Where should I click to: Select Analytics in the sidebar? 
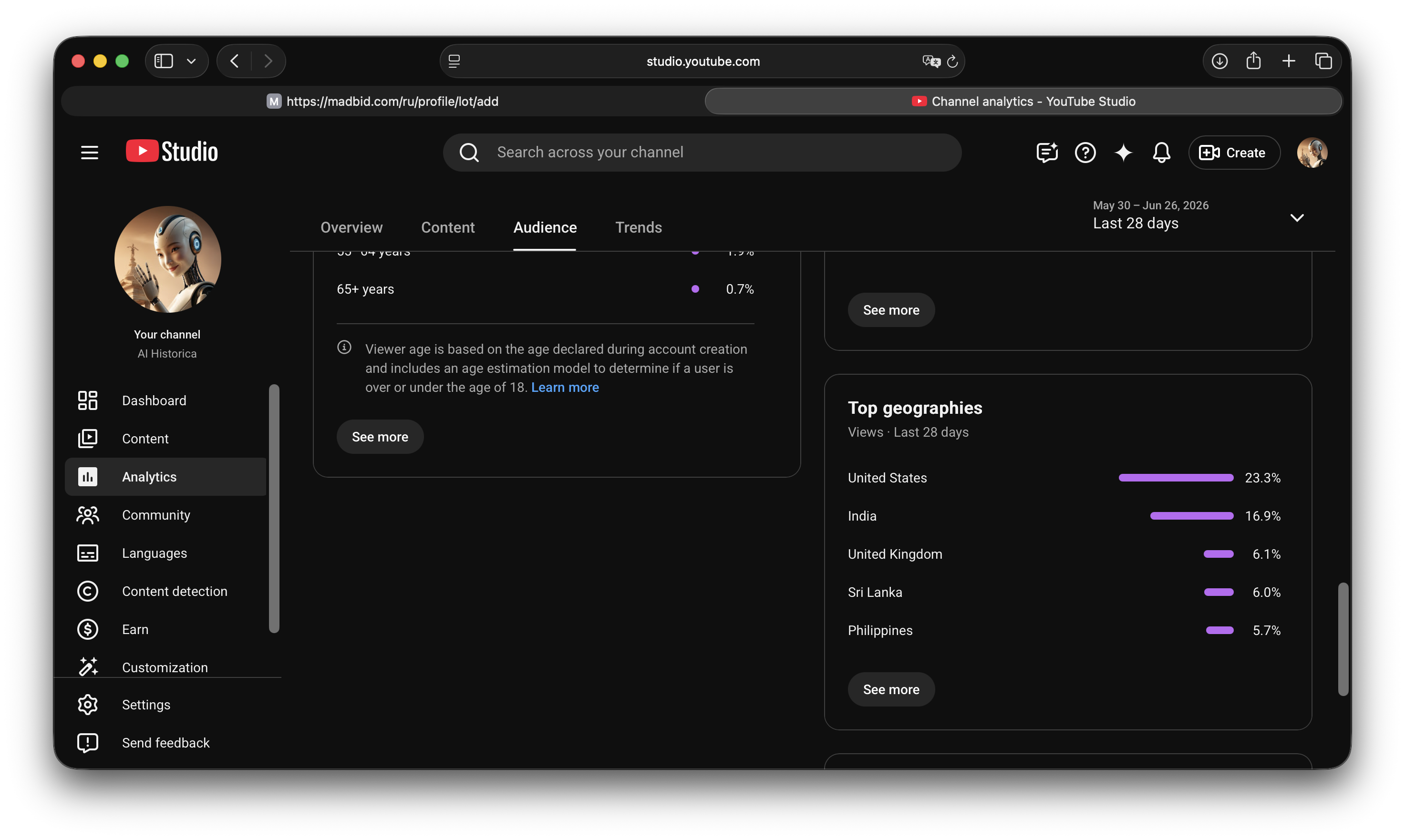pos(165,477)
